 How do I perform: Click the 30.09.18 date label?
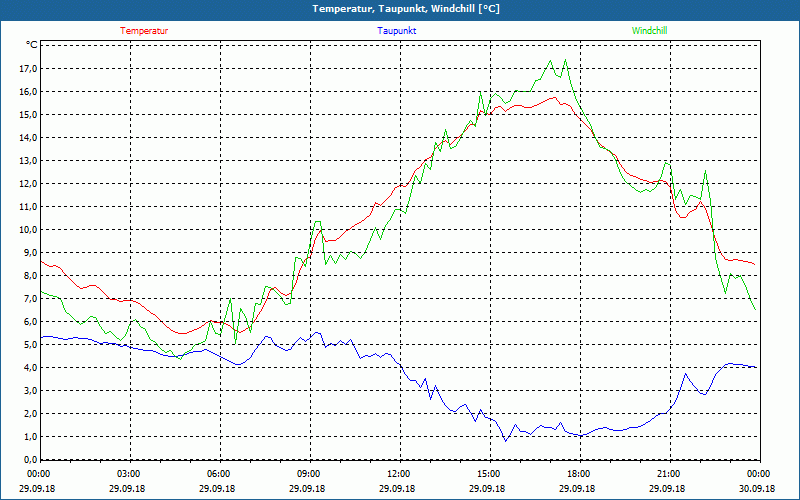[757, 488]
